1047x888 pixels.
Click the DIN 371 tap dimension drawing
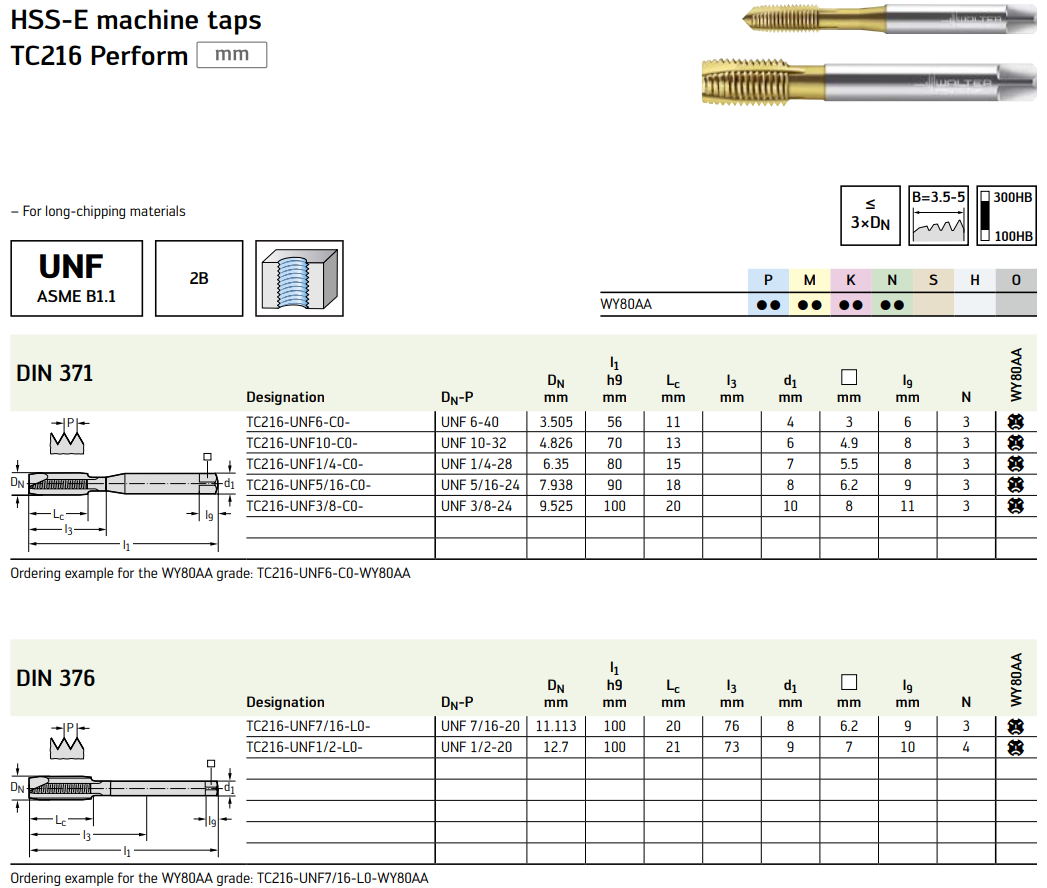point(124,484)
